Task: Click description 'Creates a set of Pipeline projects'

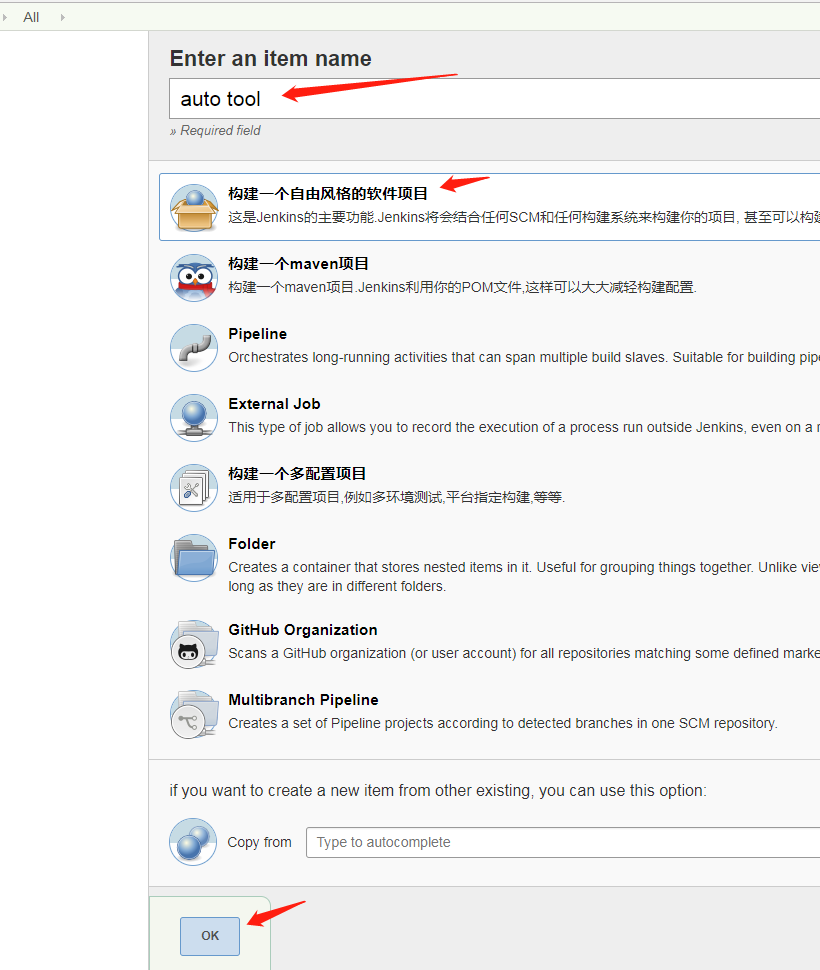Action: click(503, 723)
